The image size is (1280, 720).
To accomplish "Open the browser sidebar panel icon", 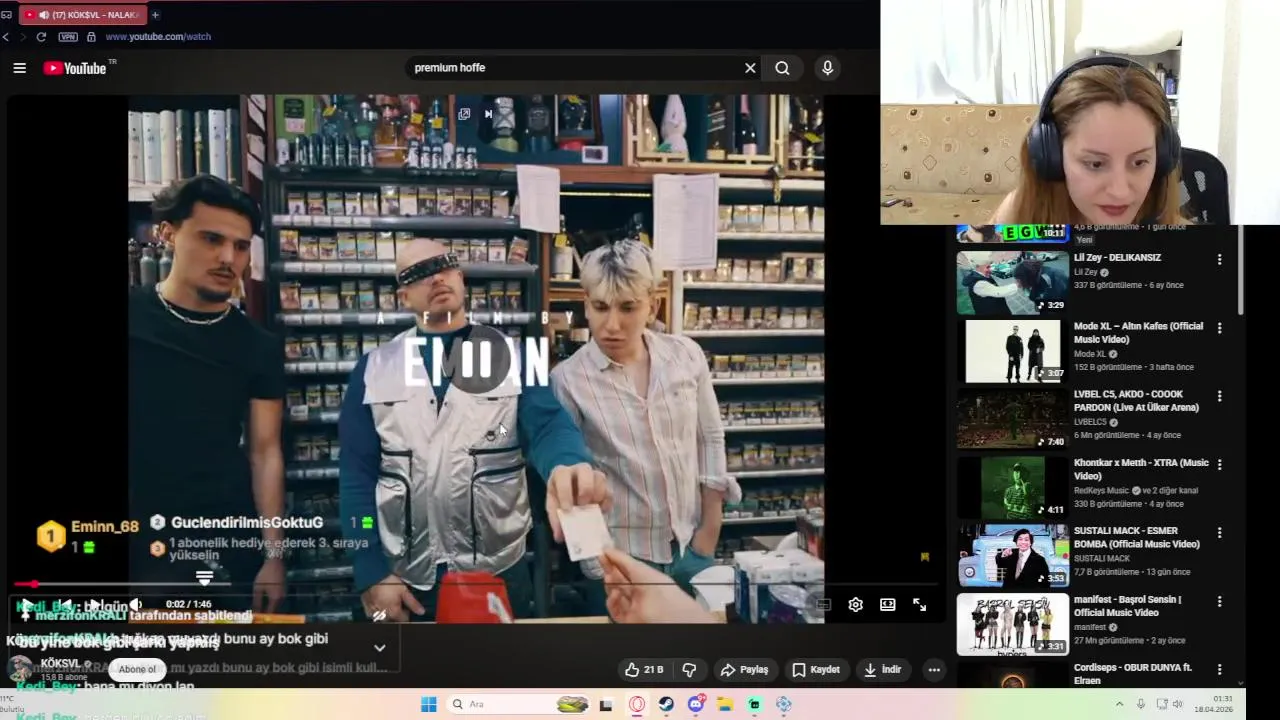I will click(6, 15).
